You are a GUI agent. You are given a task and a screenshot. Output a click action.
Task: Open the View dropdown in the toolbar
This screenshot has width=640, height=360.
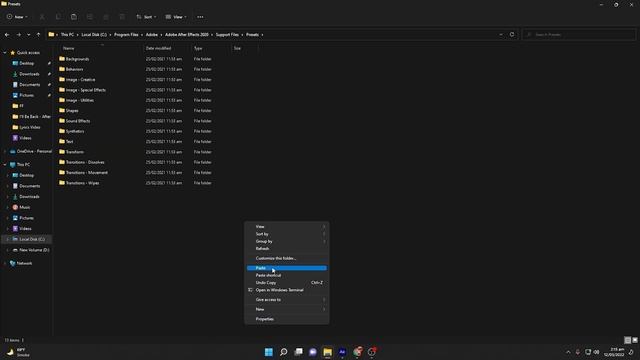point(176,17)
